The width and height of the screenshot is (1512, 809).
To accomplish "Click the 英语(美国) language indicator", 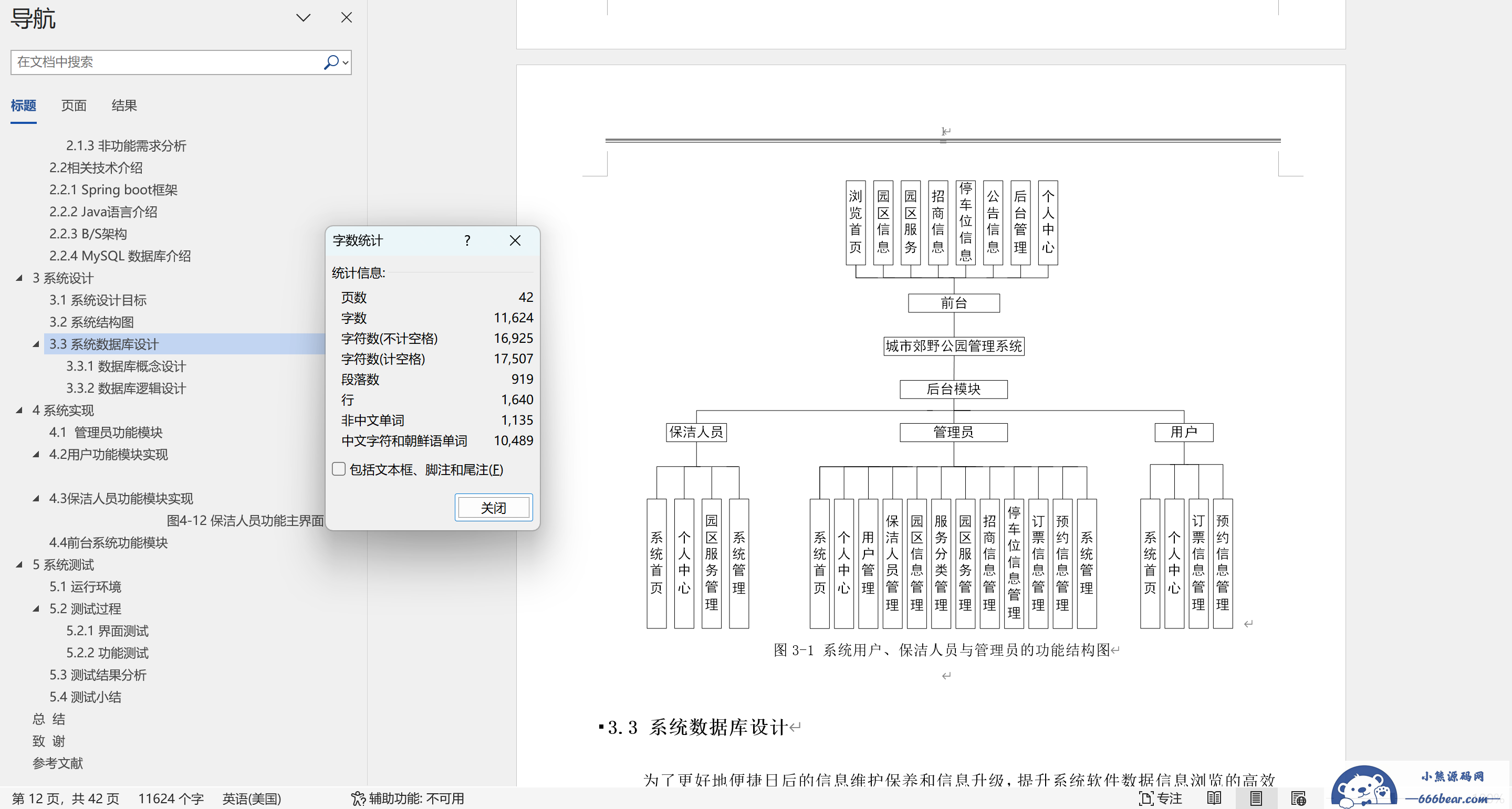I will [252, 799].
